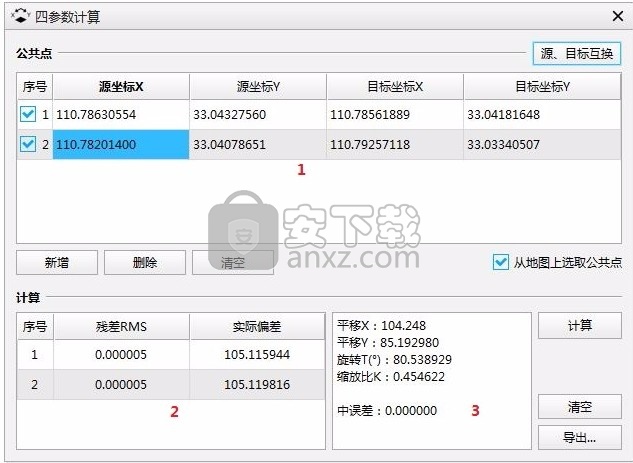Click the 计算 compute button

click(x=580, y=325)
